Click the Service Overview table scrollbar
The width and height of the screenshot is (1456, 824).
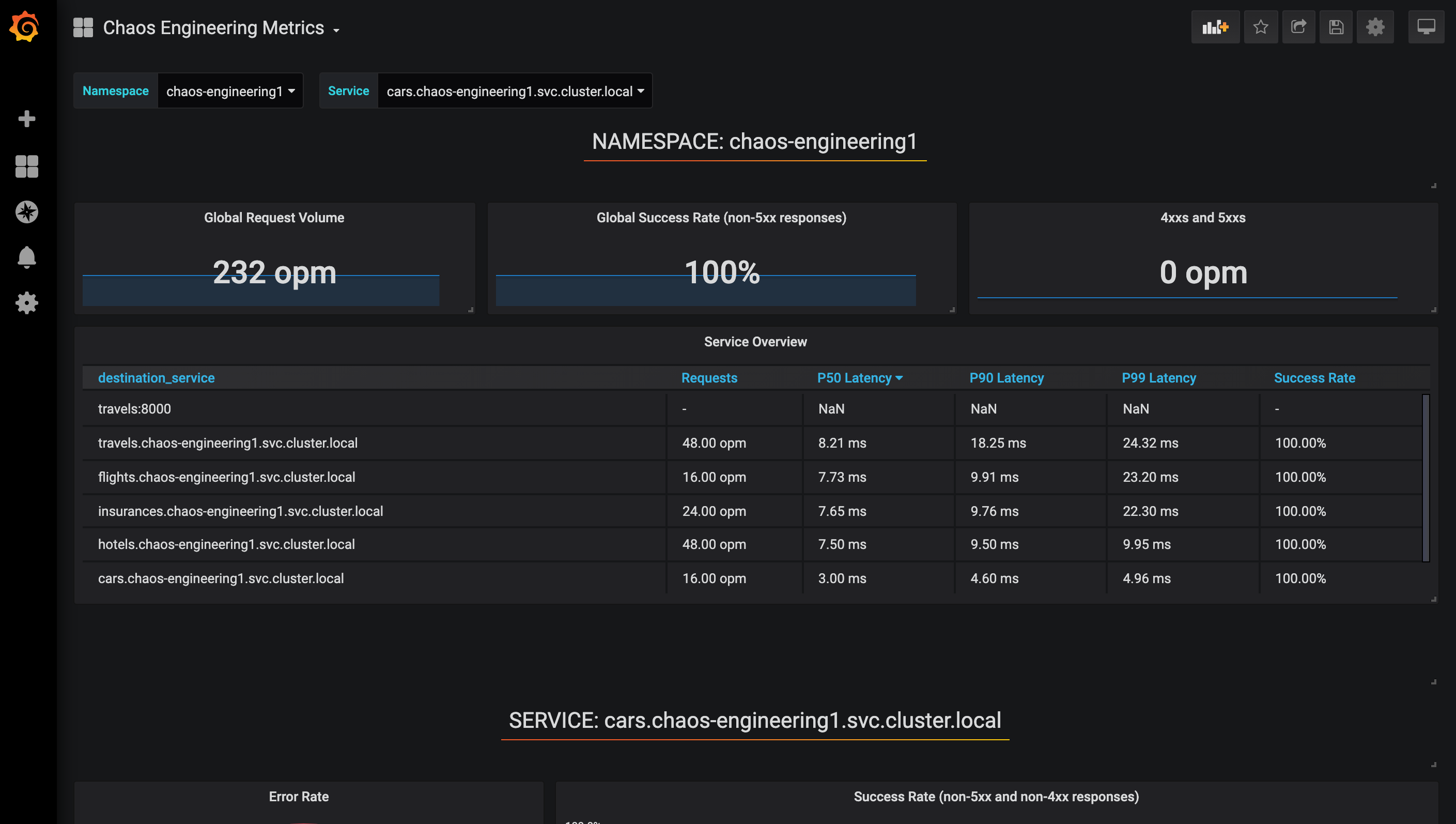point(1426,478)
